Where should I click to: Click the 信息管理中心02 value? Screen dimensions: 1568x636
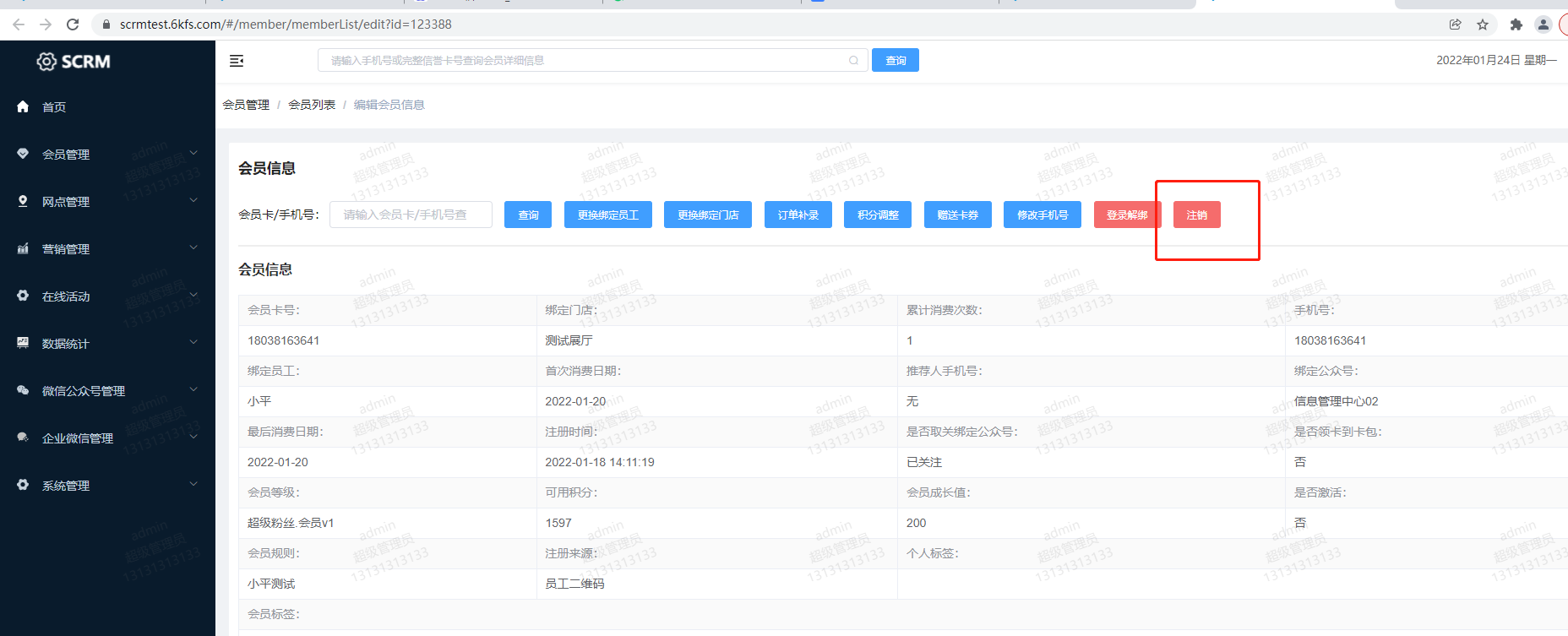pyautogui.click(x=1336, y=401)
